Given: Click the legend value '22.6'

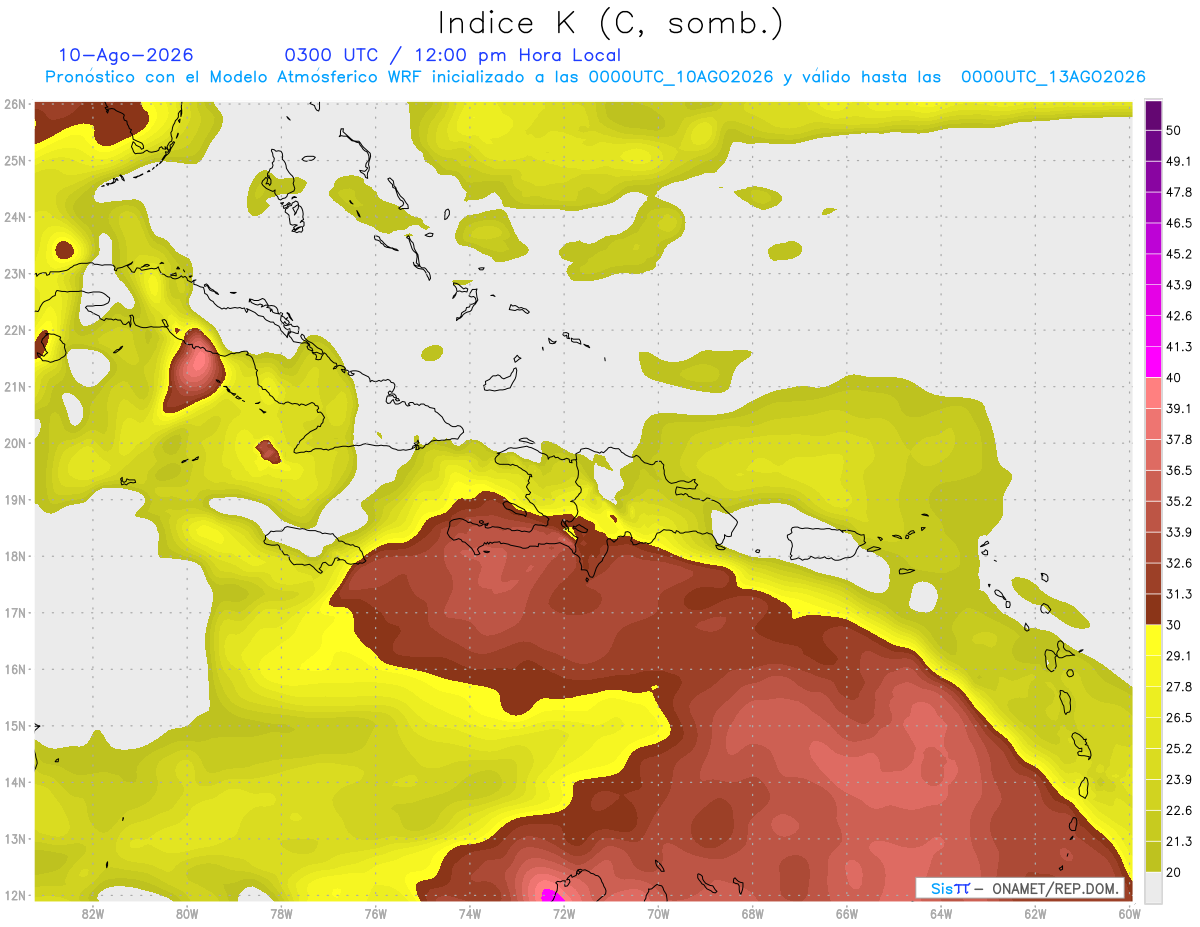Looking at the screenshot, I should pos(1179,811).
